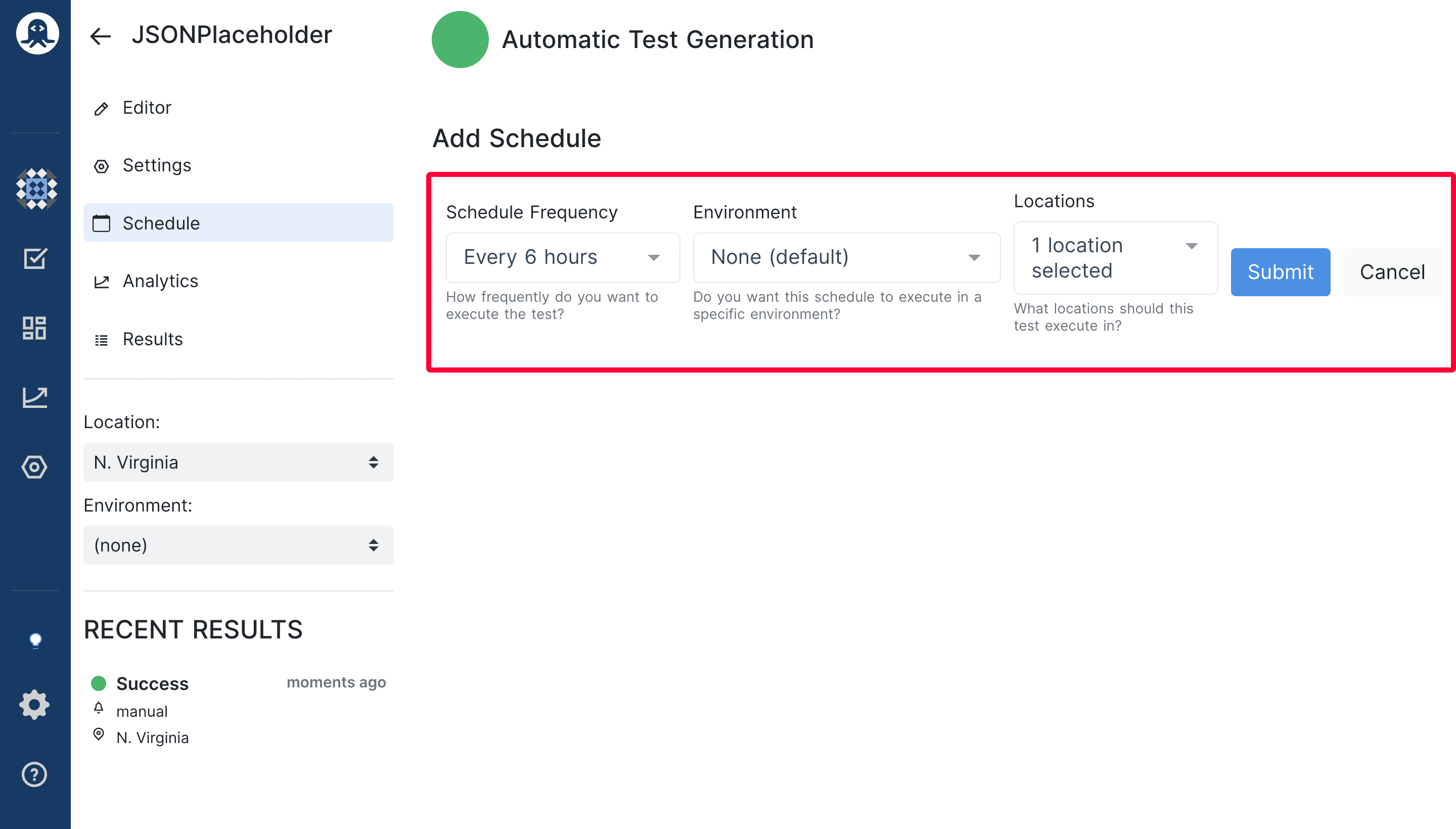The width and height of the screenshot is (1456, 829).
Task: Click the Automatic Test Generation title
Action: point(658,39)
